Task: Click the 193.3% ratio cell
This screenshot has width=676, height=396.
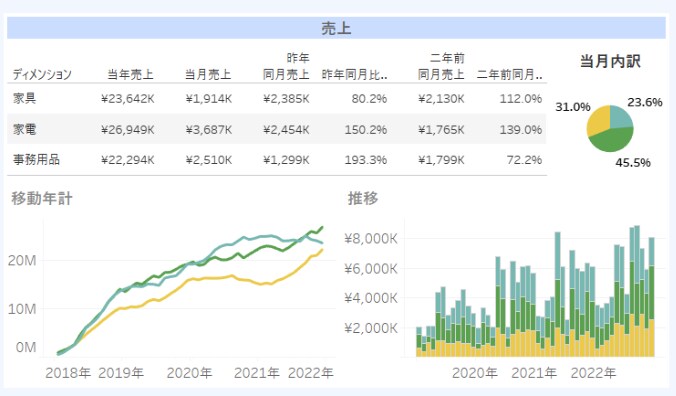Action: coord(366,160)
